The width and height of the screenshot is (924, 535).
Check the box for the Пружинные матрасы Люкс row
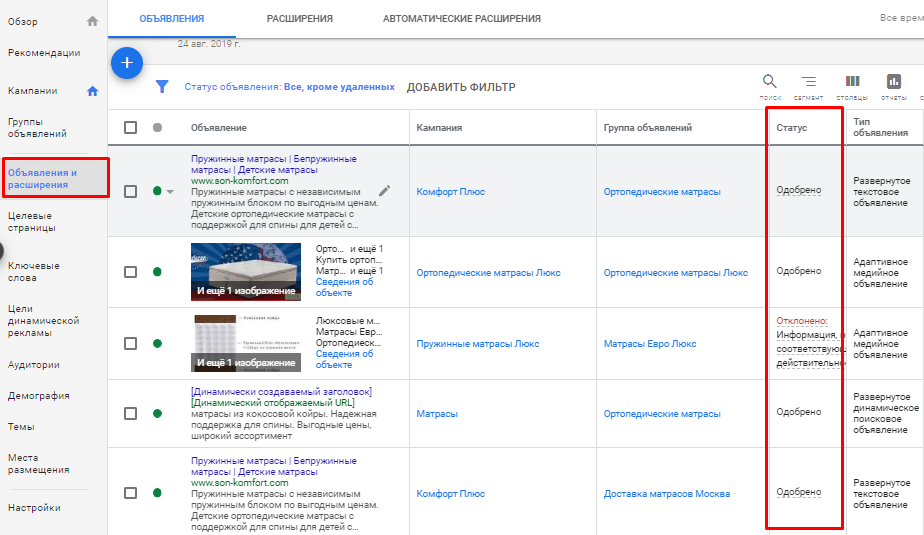[x=130, y=343]
